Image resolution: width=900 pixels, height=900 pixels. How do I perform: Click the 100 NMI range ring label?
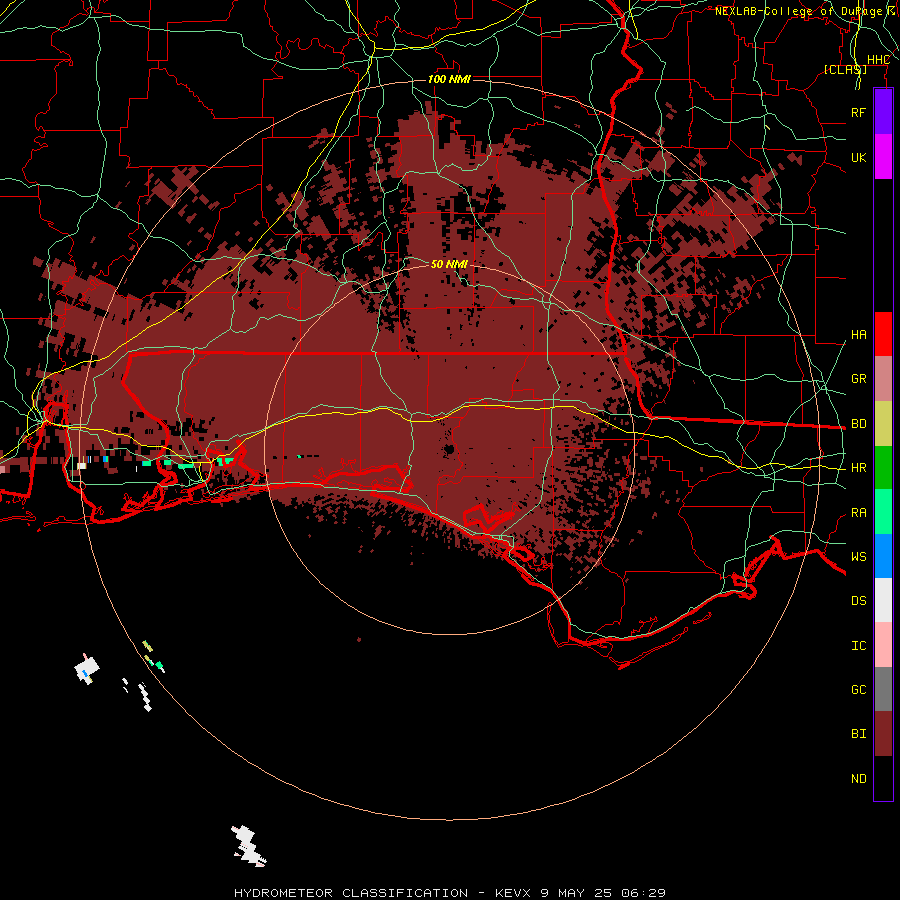(x=449, y=79)
